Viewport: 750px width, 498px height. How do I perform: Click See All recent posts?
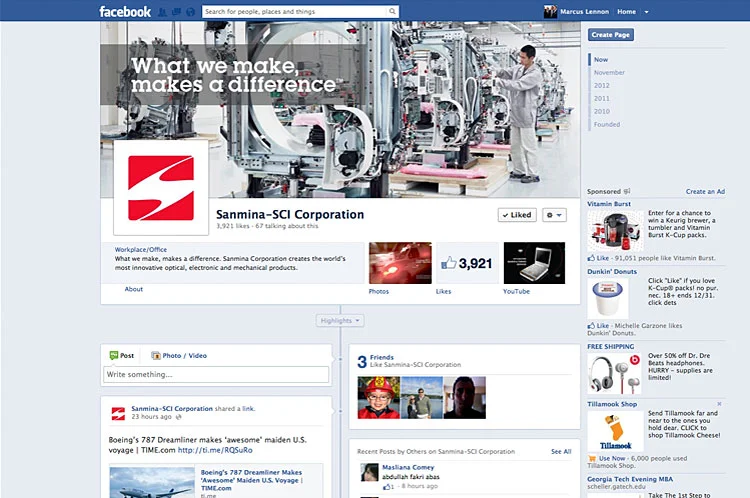561,451
